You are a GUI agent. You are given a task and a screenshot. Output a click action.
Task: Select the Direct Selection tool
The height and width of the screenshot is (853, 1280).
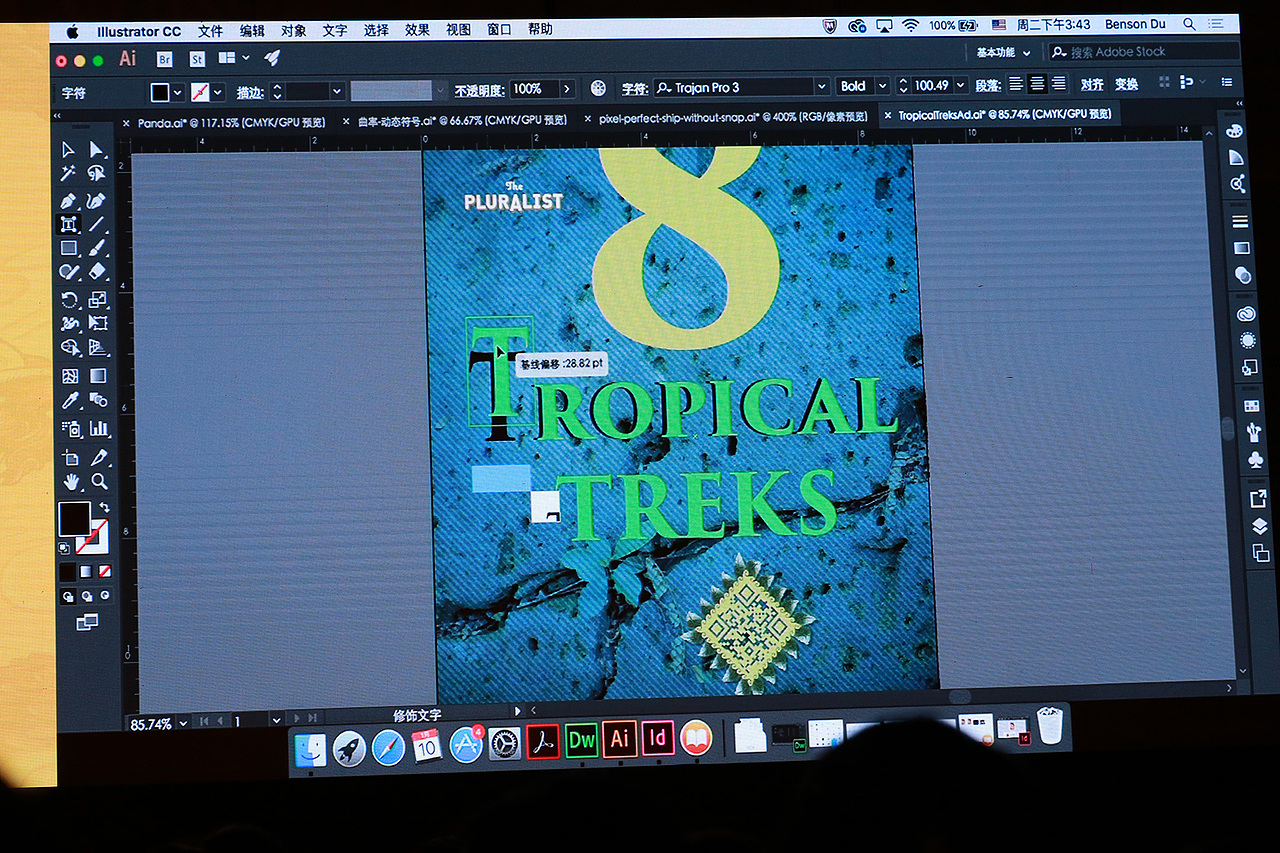[97, 150]
